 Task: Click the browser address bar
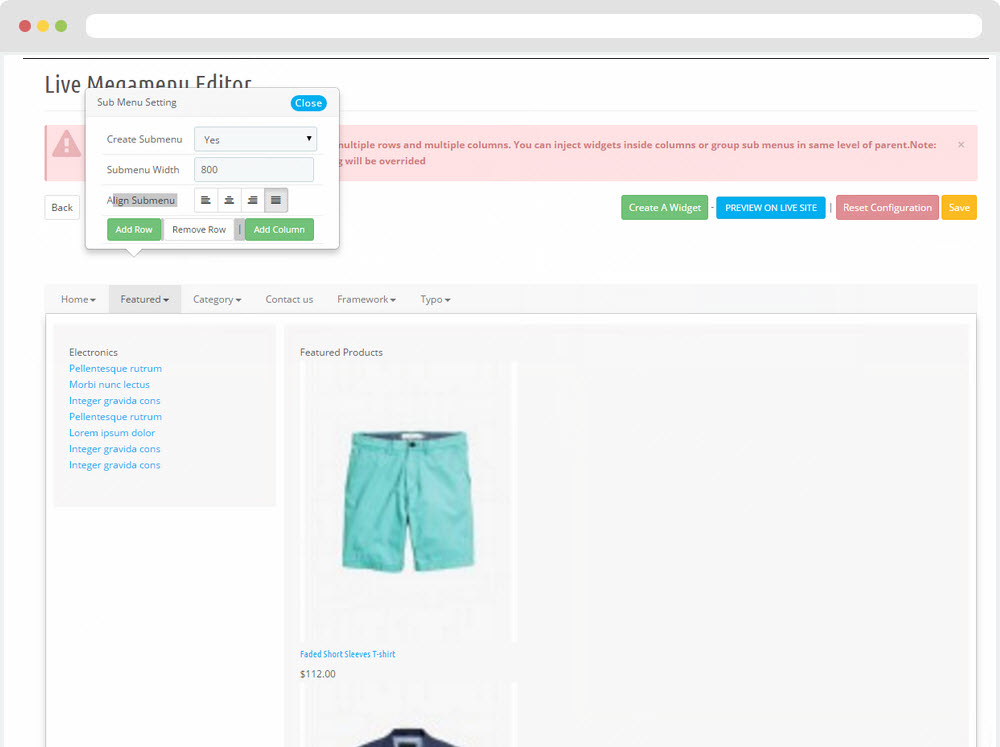(533, 26)
